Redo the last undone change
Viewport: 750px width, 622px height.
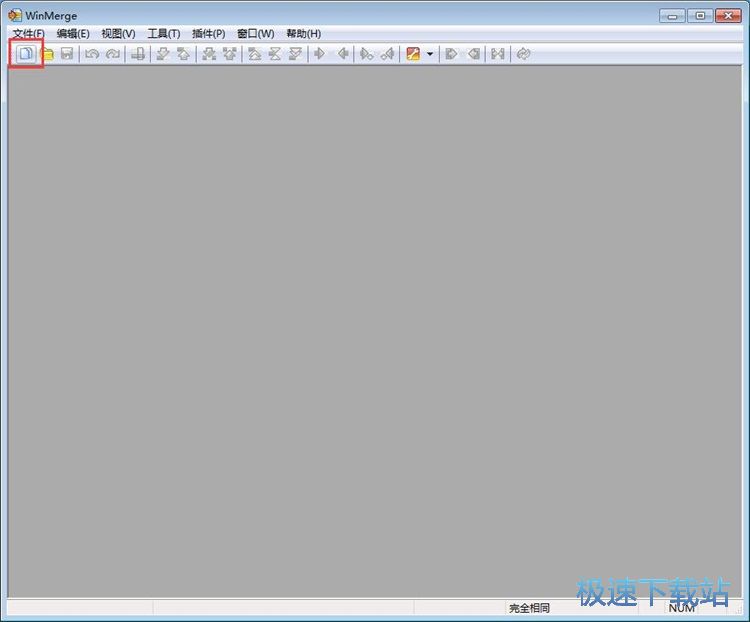pos(113,54)
